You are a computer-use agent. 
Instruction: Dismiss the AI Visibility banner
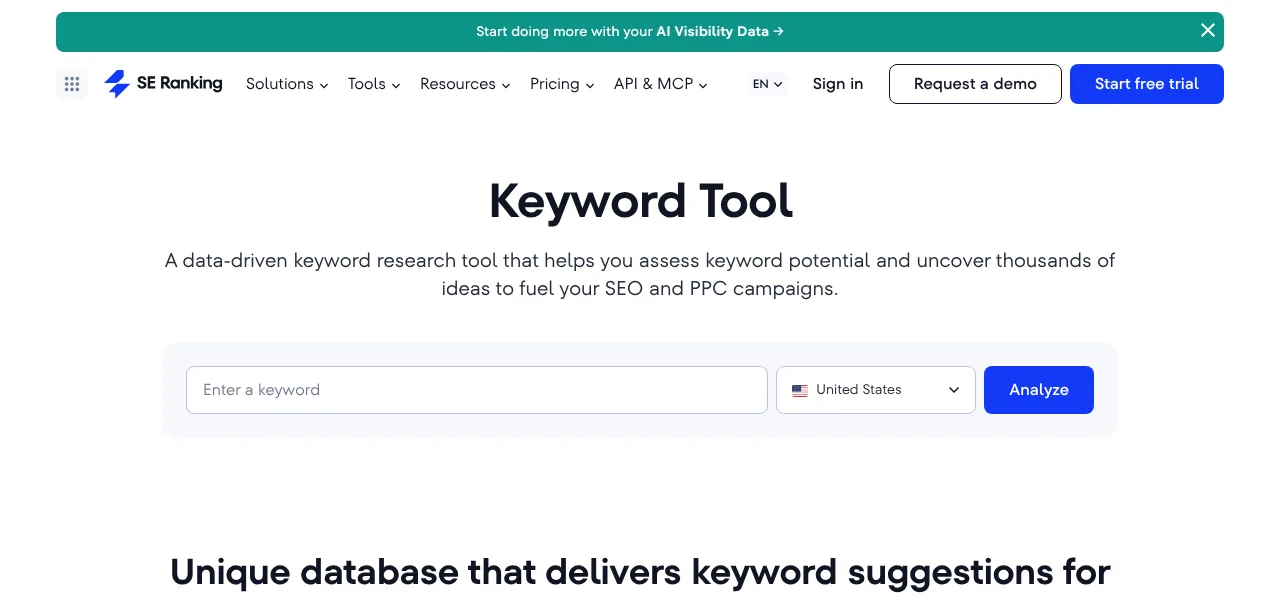1208,31
